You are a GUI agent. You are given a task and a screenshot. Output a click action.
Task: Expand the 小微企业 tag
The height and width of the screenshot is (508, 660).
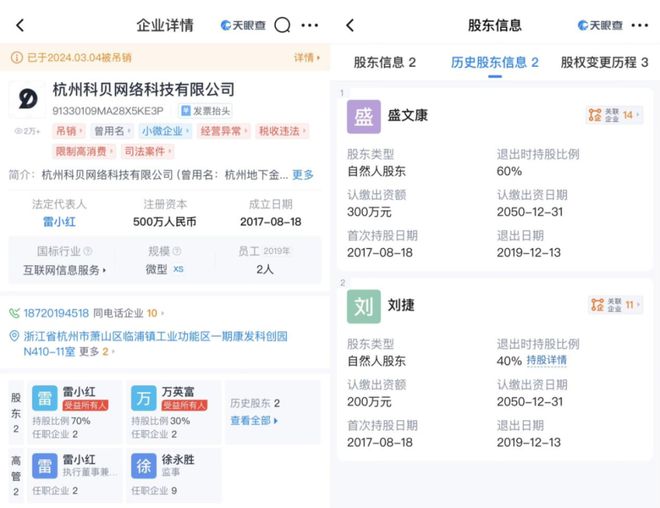pyautogui.click(x=165, y=131)
